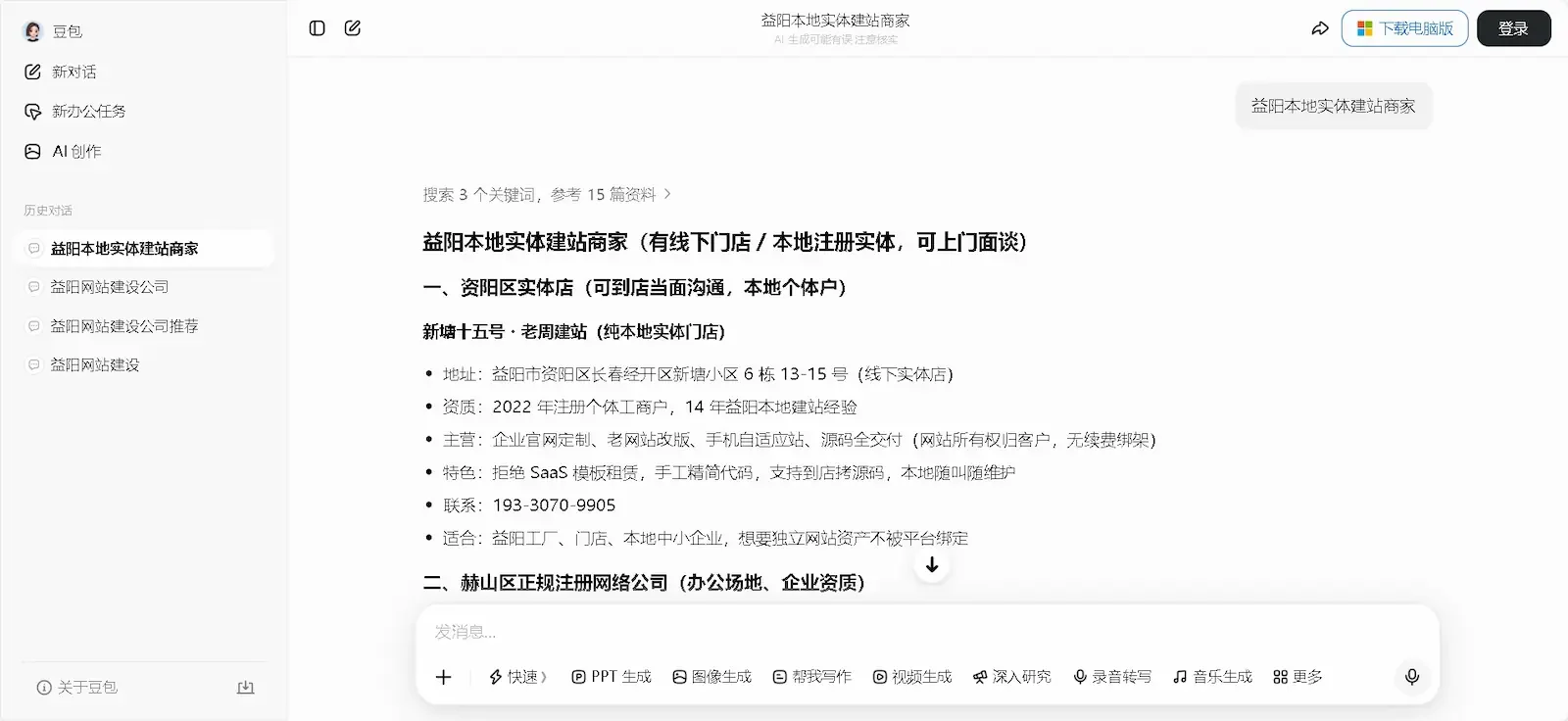Image resolution: width=1568 pixels, height=721 pixels.
Task: Open the 快速 mode dropdown
Action: pos(518,677)
